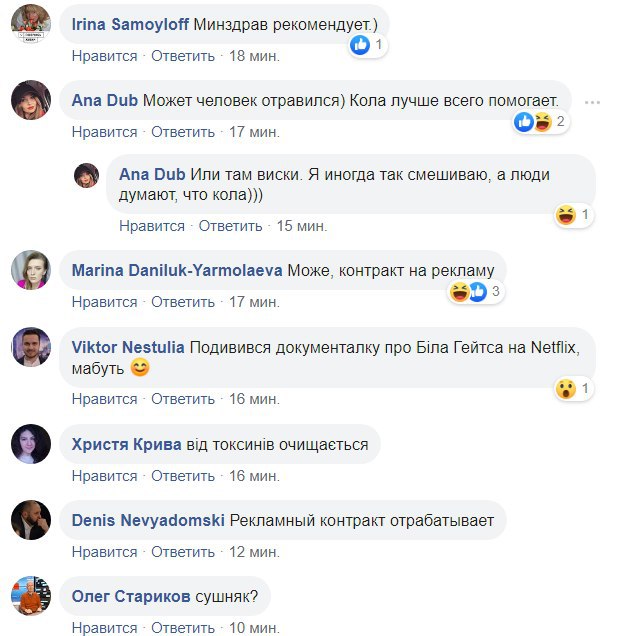This screenshot has width=632, height=636.
Task: Open Viktor Nestulia's avatar
Action: pos(31,348)
